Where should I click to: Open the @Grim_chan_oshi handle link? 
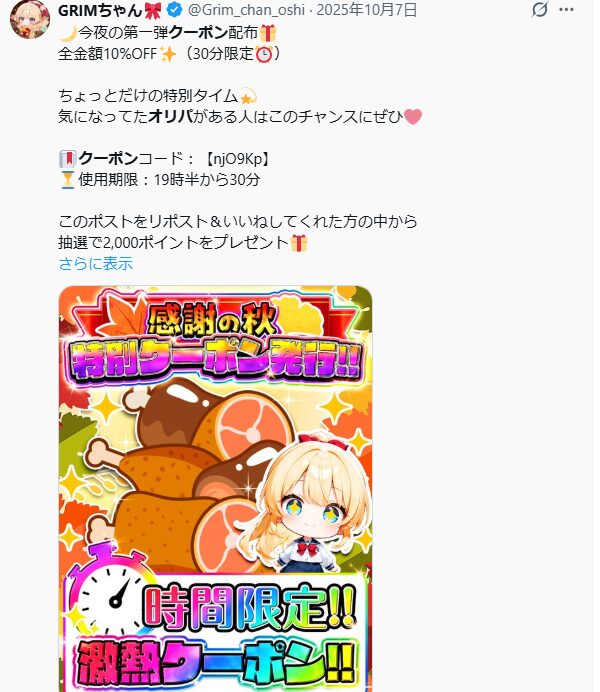[x=246, y=10]
